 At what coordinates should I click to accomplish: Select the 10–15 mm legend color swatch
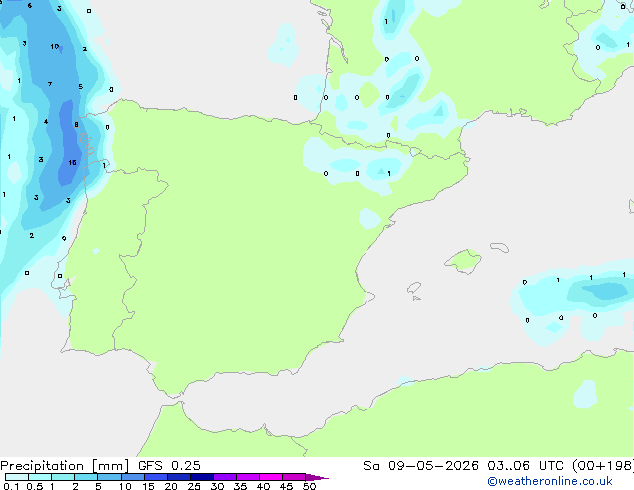133,477
